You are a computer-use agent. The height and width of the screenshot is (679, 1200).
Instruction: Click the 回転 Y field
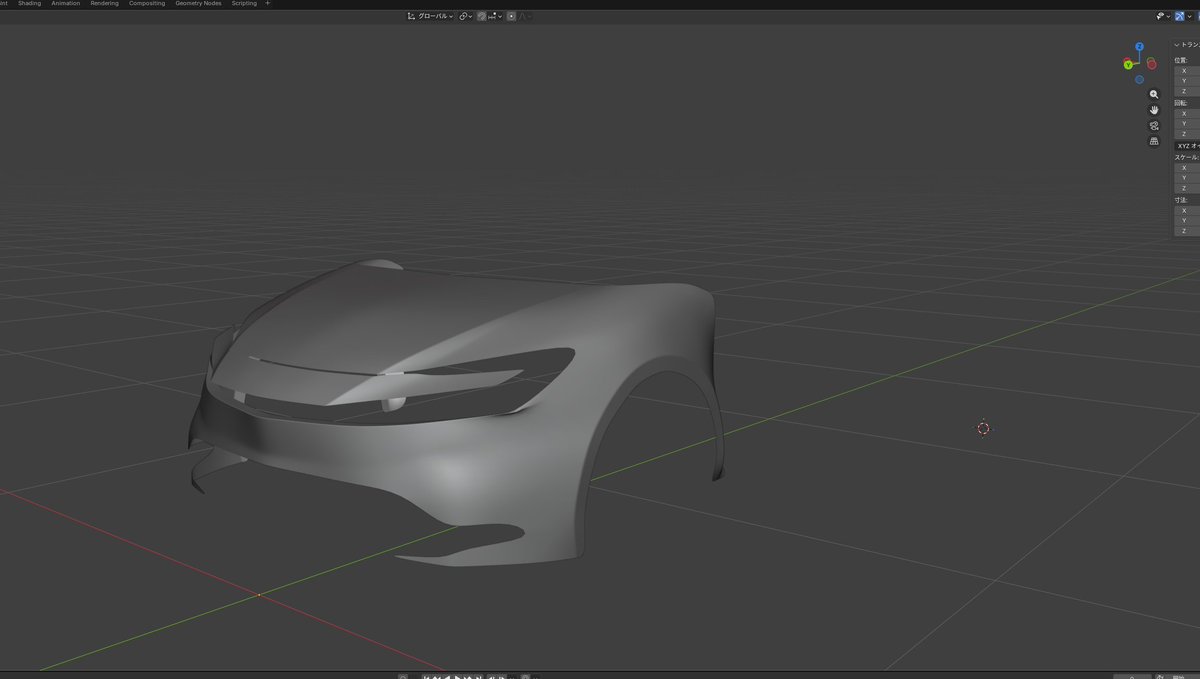click(x=1187, y=124)
